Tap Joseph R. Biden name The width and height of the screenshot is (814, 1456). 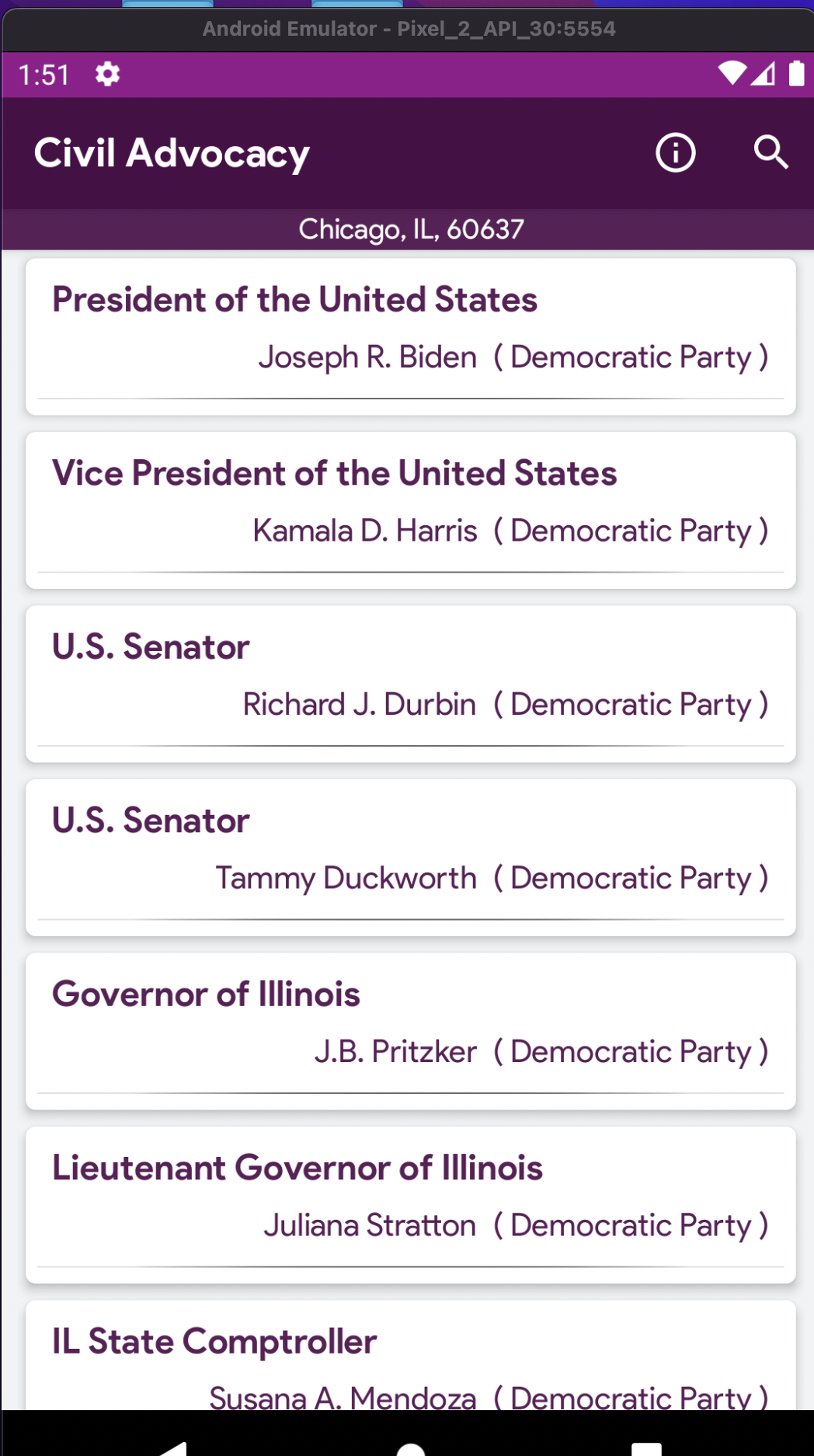[367, 357]
